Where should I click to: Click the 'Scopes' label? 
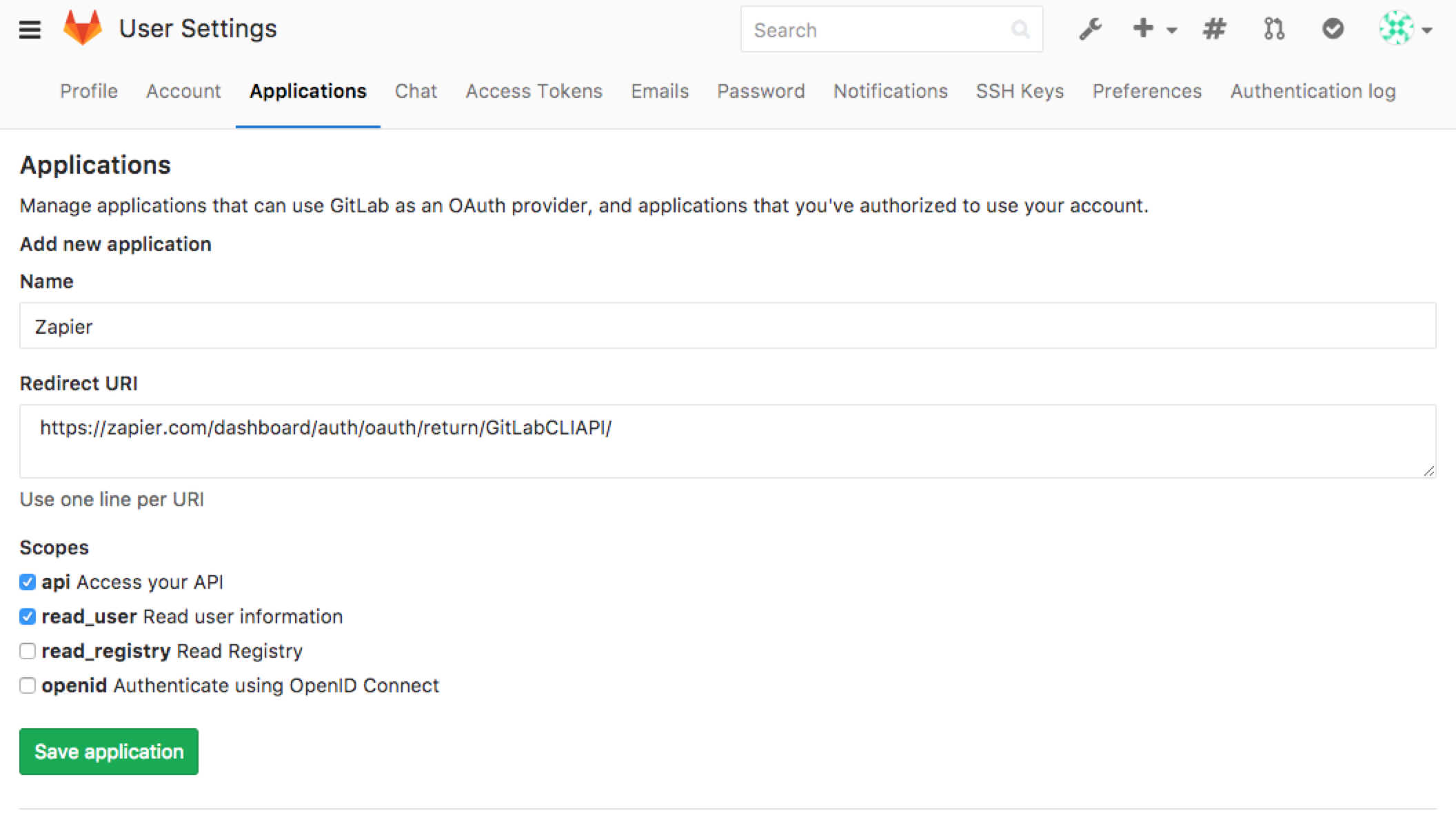tap(54, 548)
